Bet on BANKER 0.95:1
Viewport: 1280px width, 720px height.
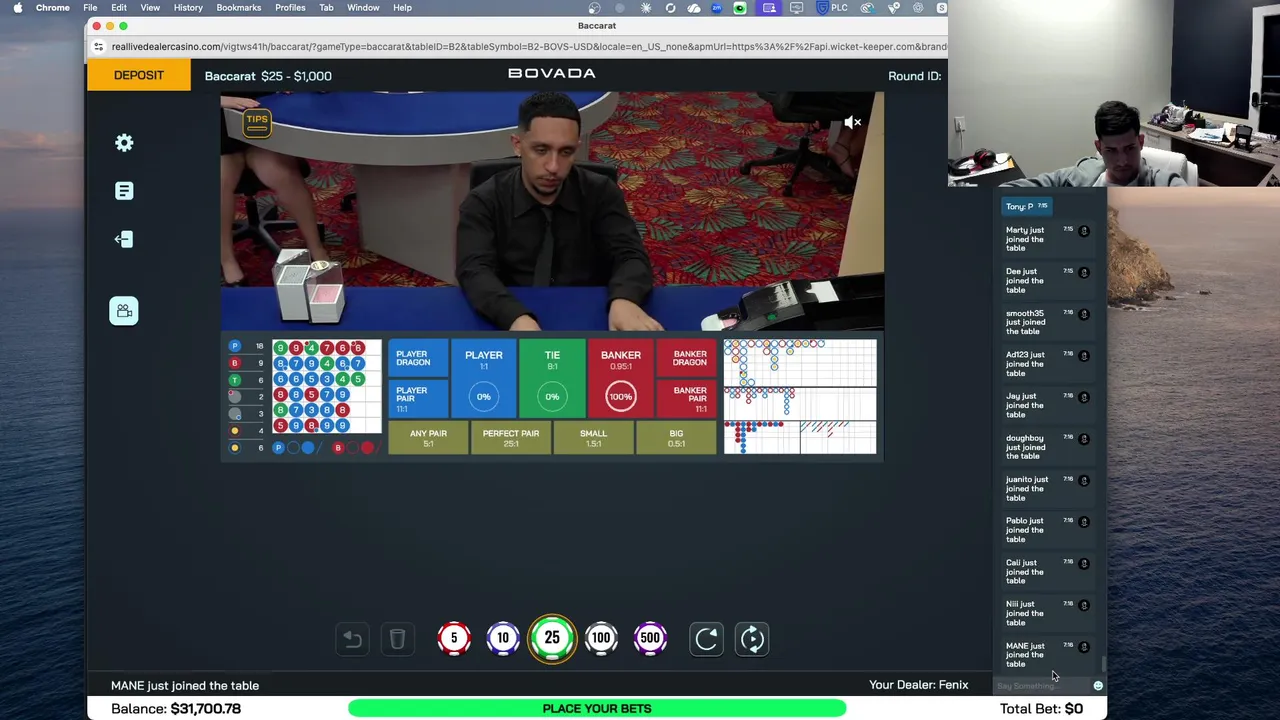tap(621, 379)
